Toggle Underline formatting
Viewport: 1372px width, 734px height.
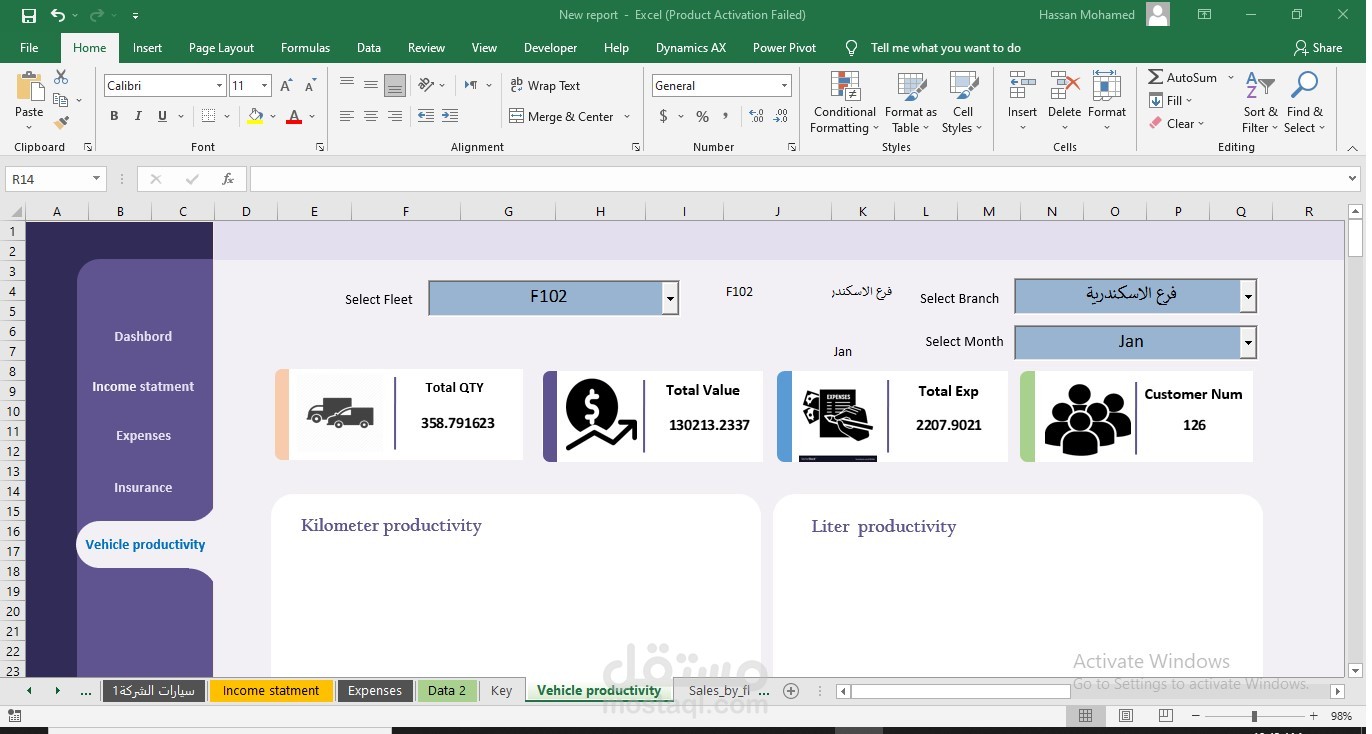point(162,116)
